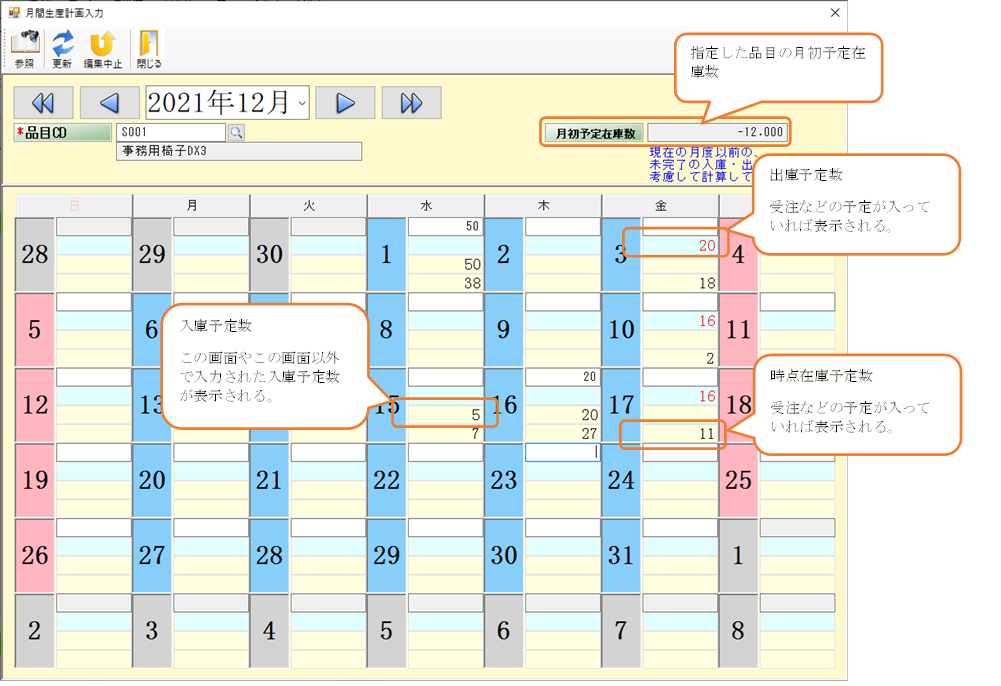Click the 参照 (reference) toolbar icon
Screen dimensions: 1001x686
pos(24,48)
